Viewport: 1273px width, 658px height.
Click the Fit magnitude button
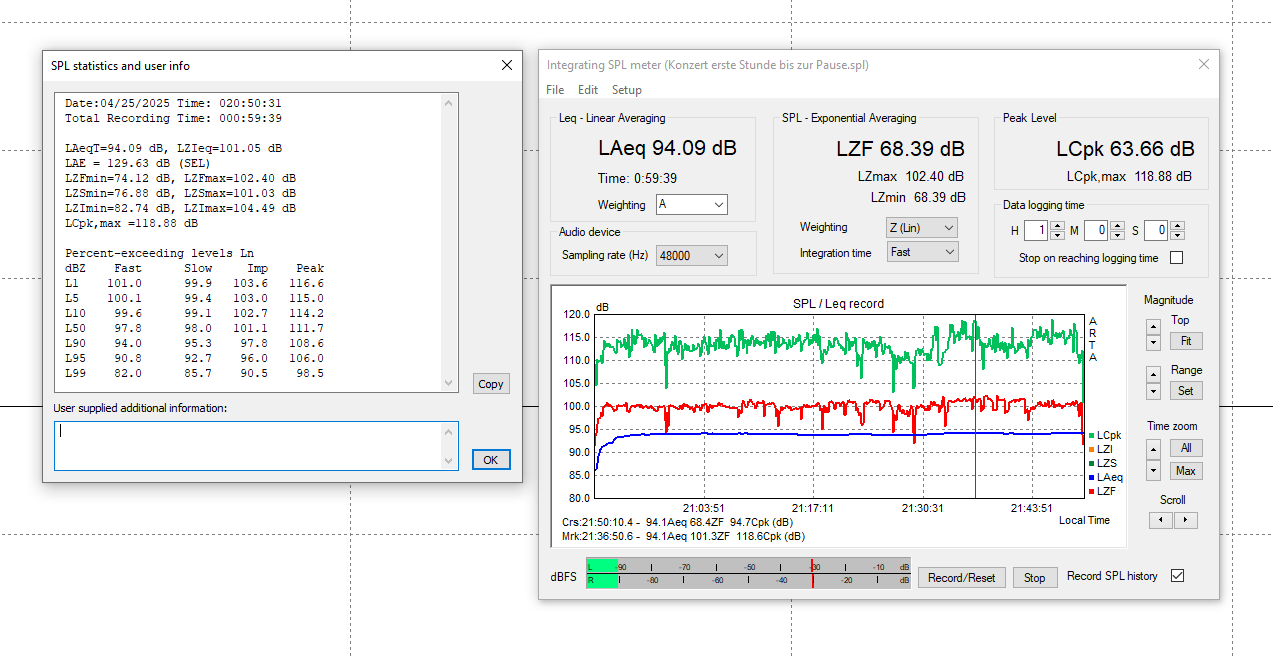point(1186,341)
